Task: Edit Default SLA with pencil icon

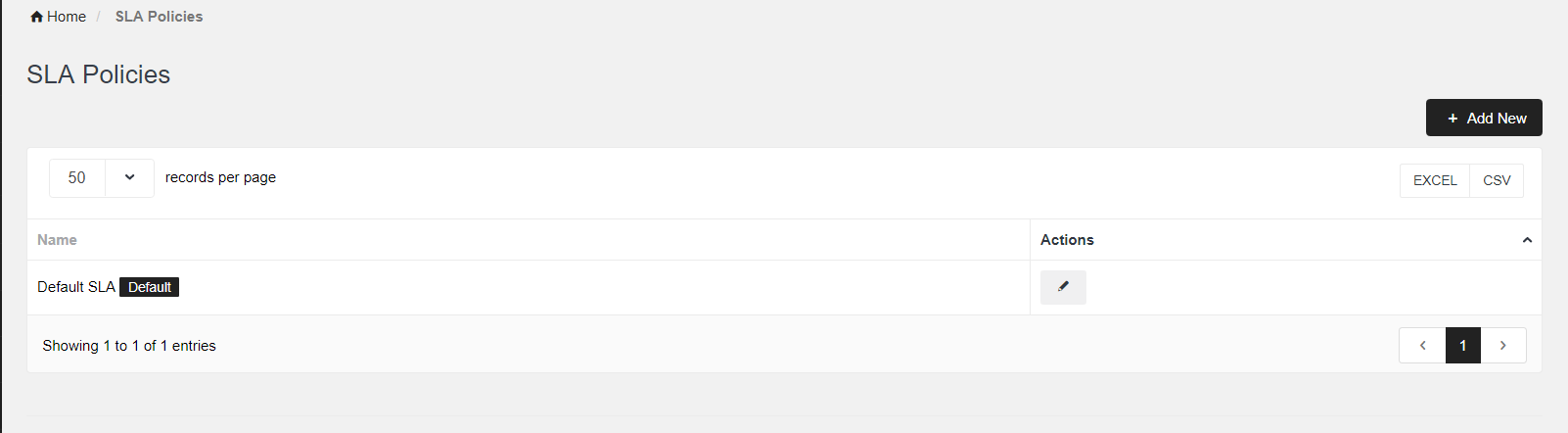Action: click(1063, 287)
